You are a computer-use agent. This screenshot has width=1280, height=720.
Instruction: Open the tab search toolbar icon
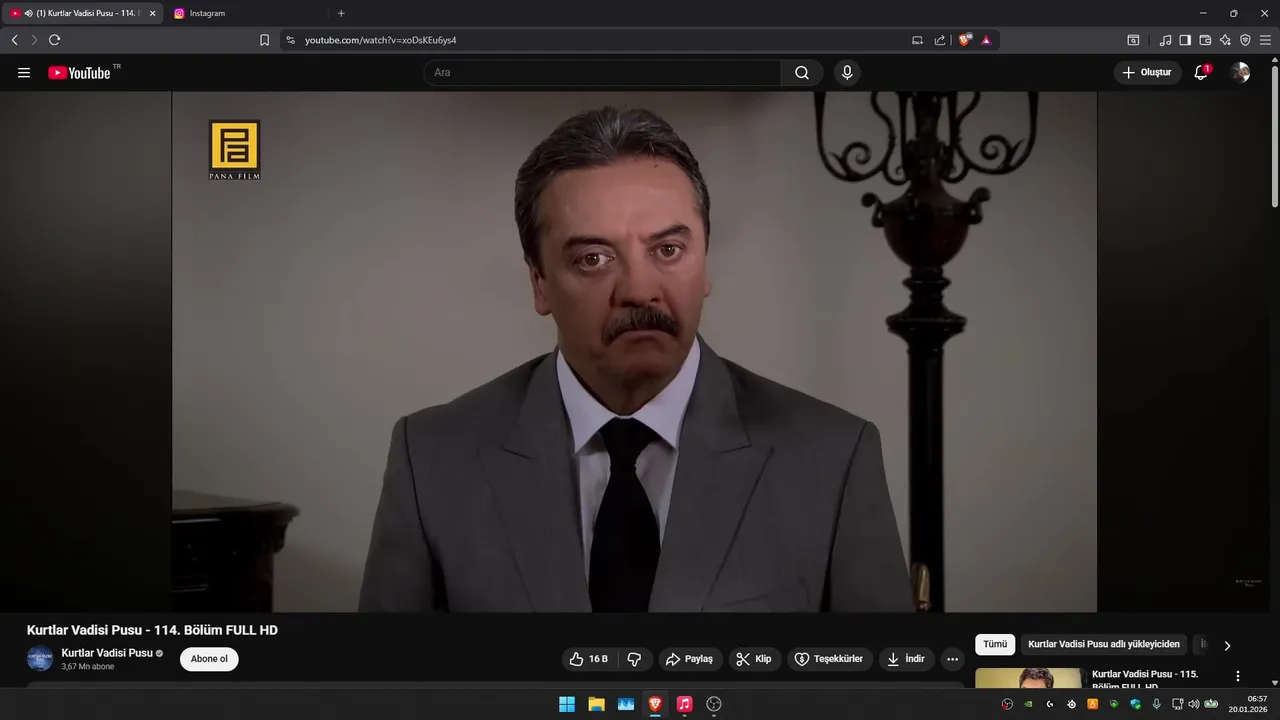1133,40
